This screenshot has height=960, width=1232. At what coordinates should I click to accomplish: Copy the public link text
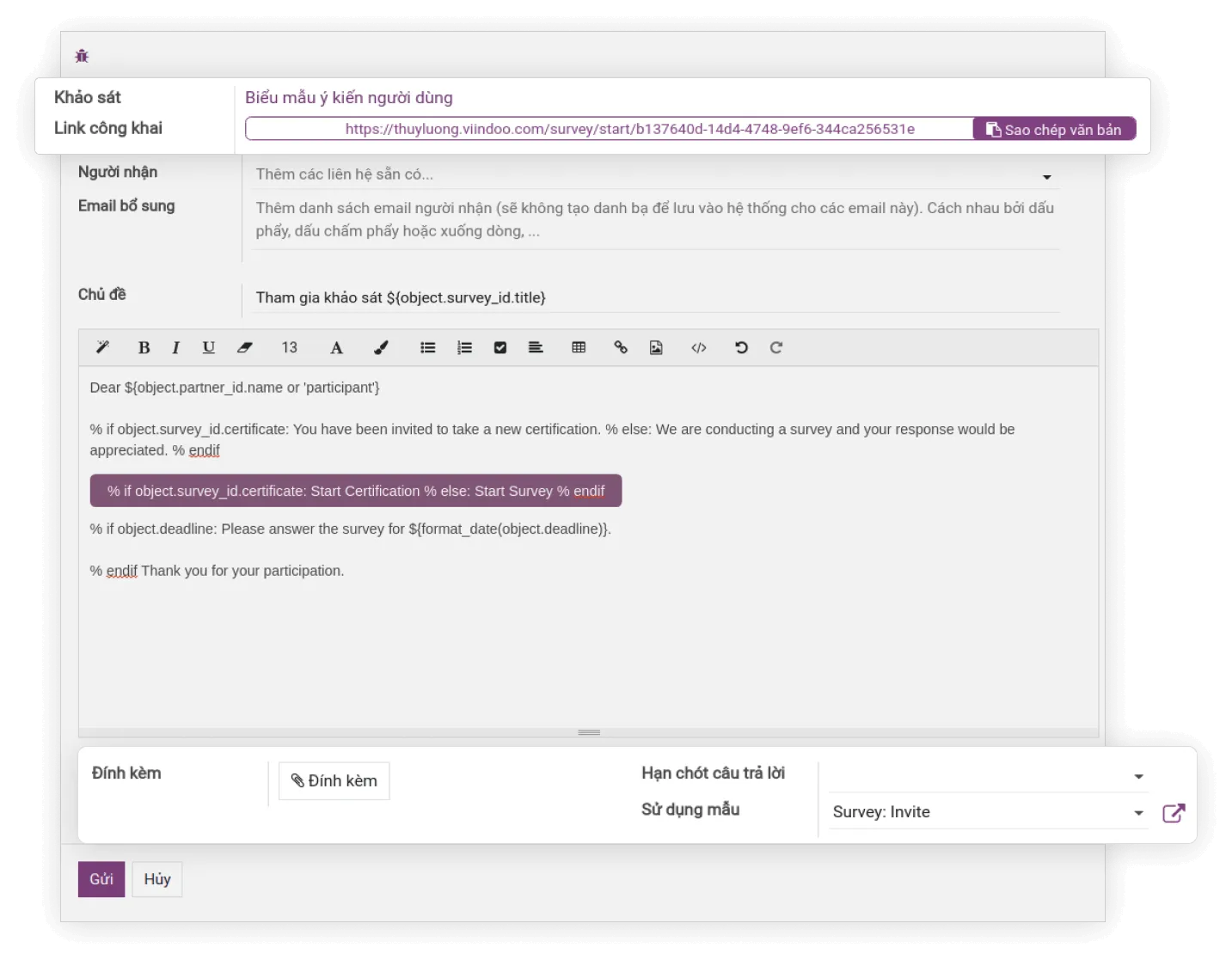[1054, 129]
